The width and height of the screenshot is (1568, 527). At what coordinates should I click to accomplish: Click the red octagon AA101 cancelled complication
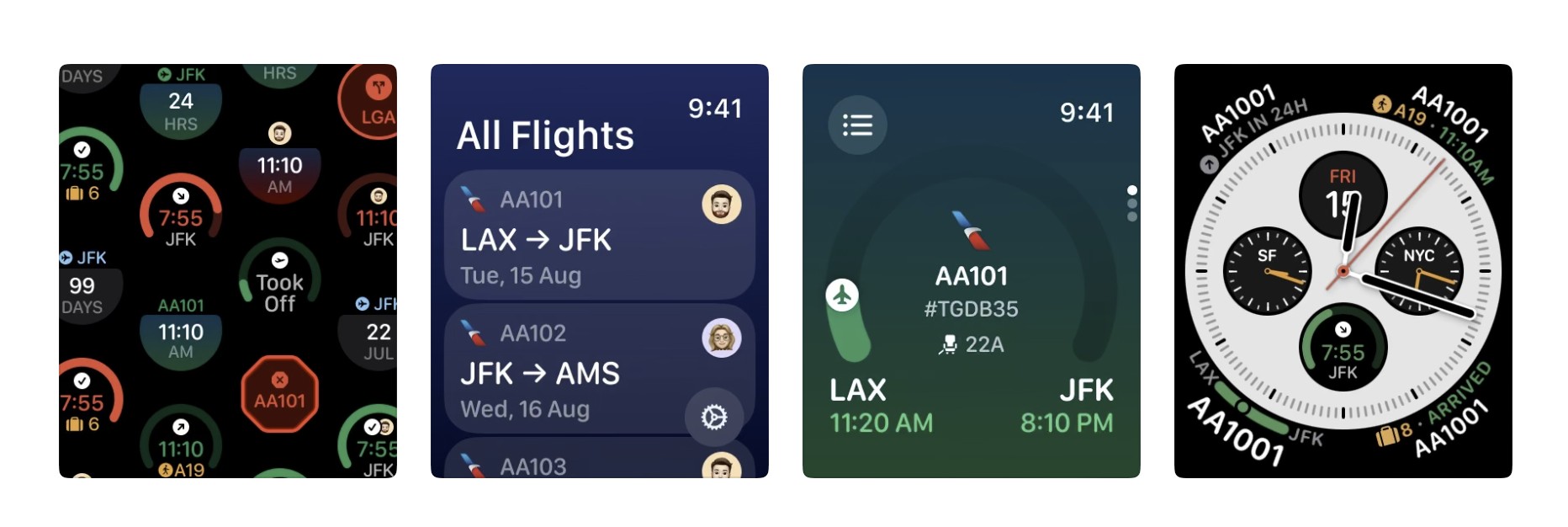click(x=279, y=394)
